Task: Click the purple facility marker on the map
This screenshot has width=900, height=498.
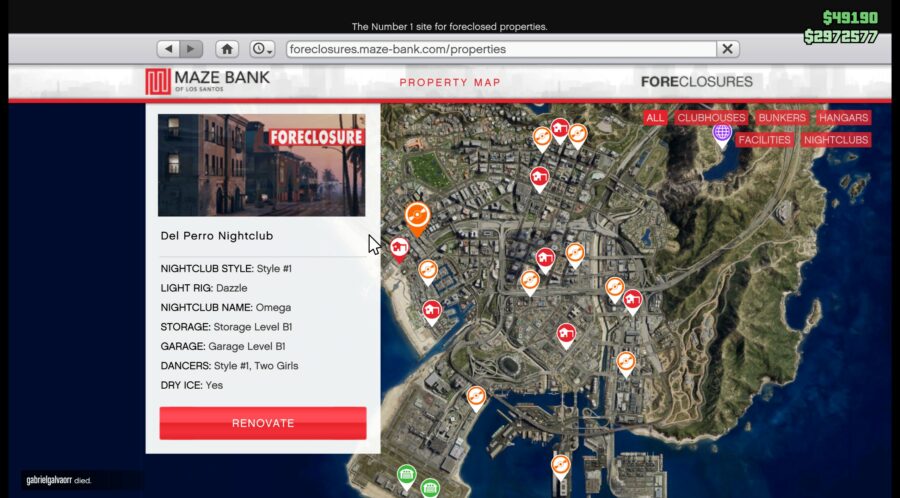Action: (x=721, y=132)
